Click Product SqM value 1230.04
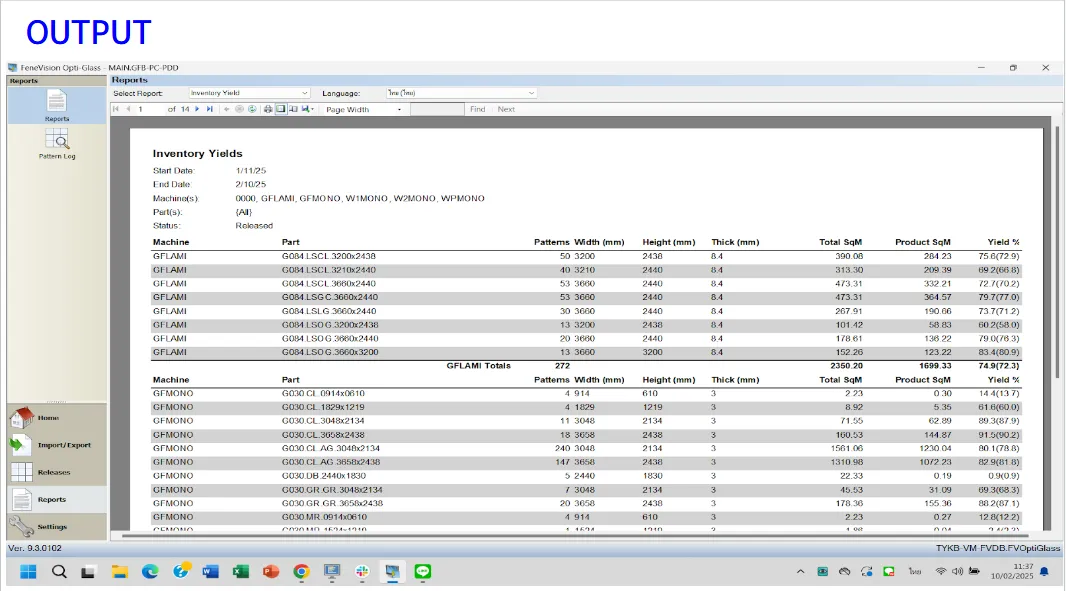This screenshot has height=591, width=1066. [935, 448]
